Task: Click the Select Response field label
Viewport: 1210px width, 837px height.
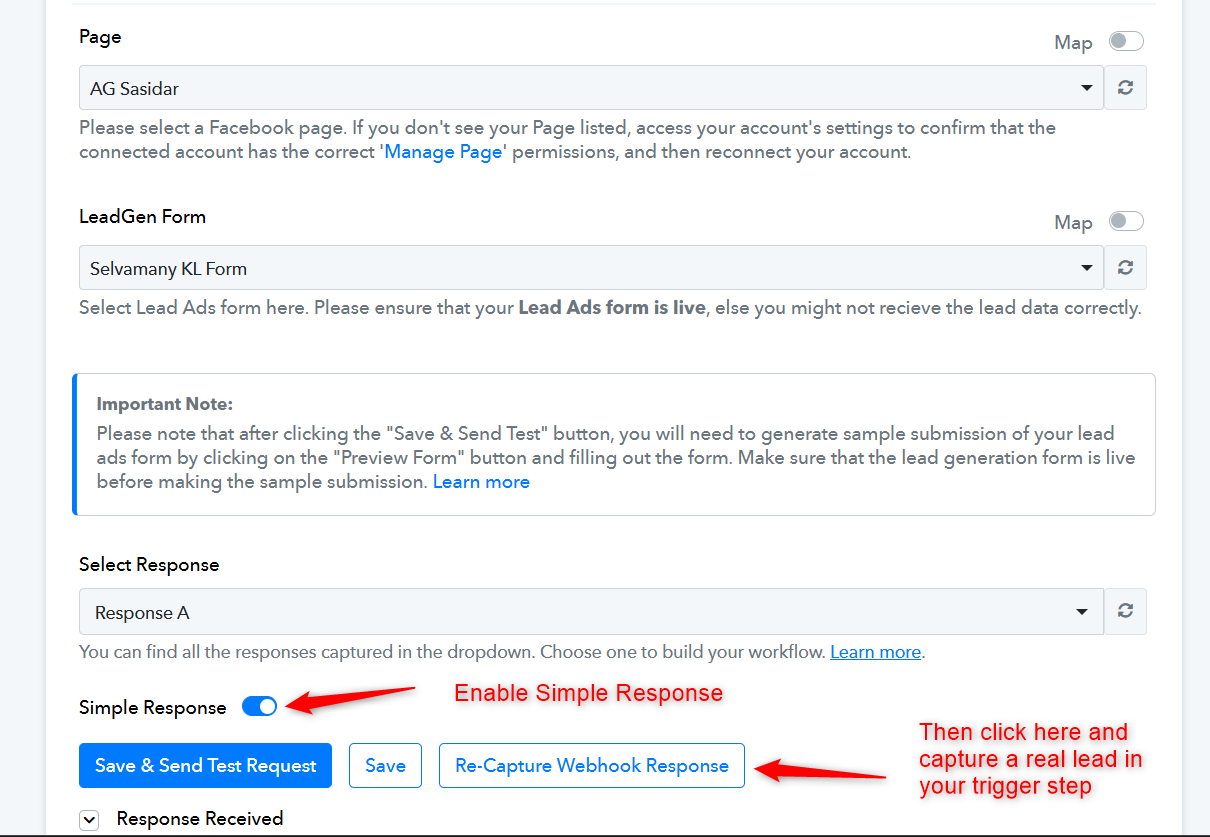Action: [x=149, y=564]
